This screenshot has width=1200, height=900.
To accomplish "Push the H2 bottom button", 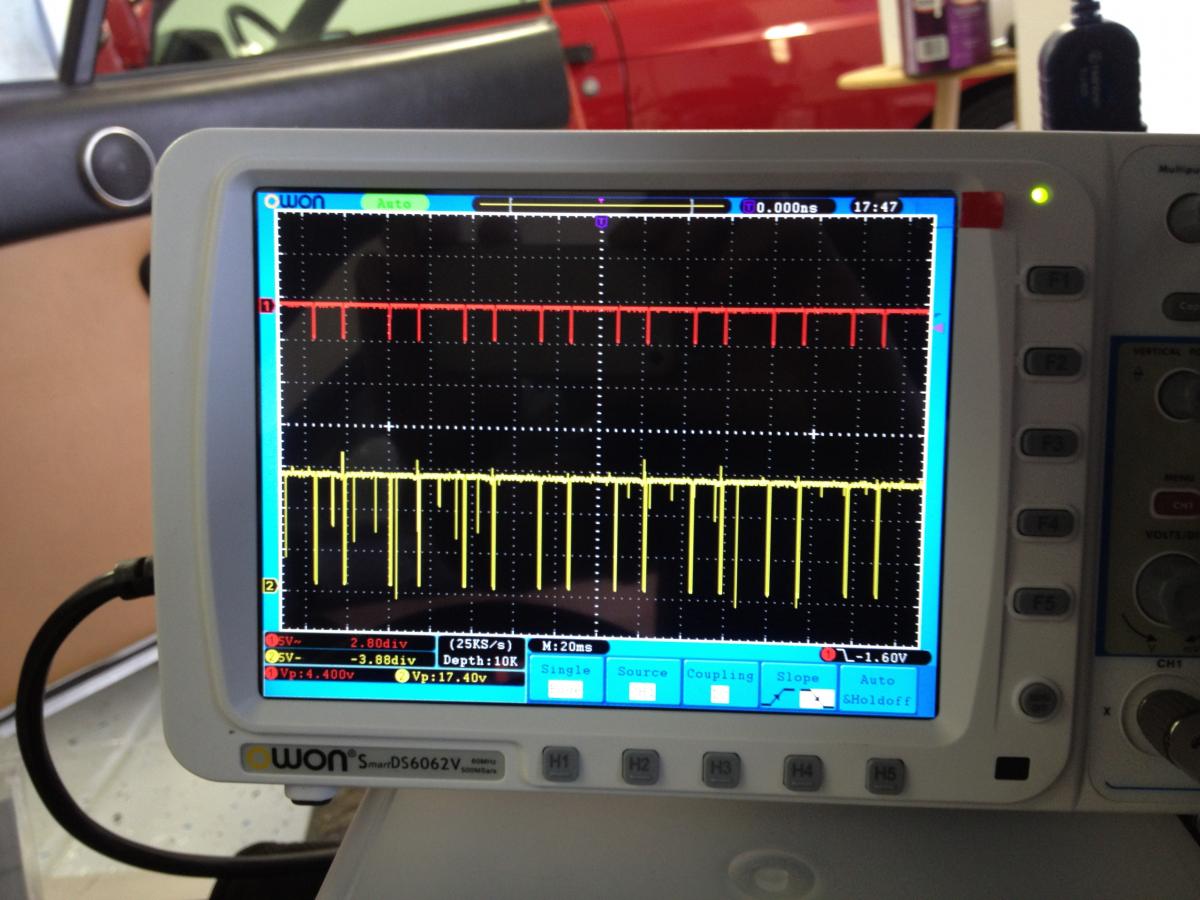I will pos(641,767).
